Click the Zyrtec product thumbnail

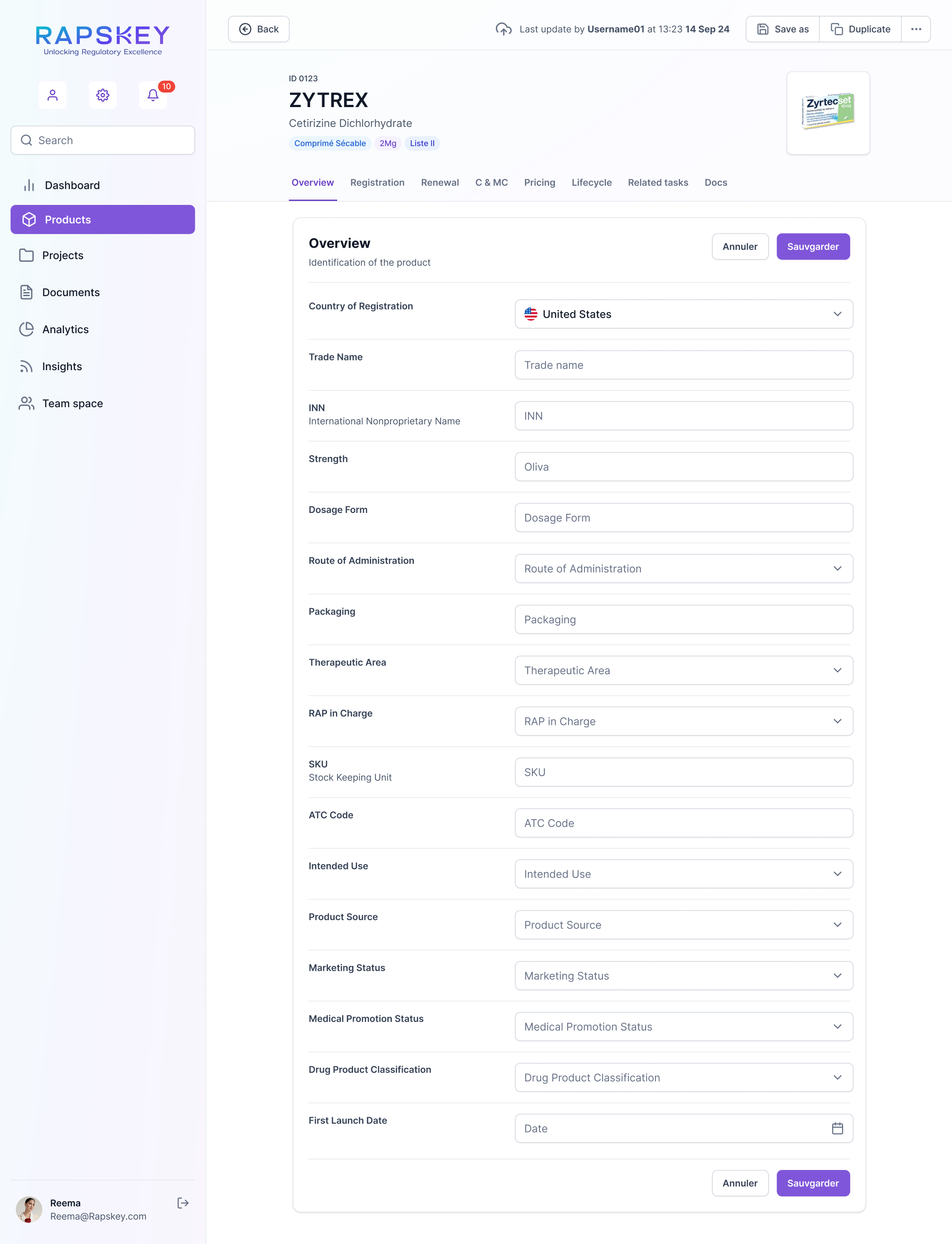[x=828, y=112]
